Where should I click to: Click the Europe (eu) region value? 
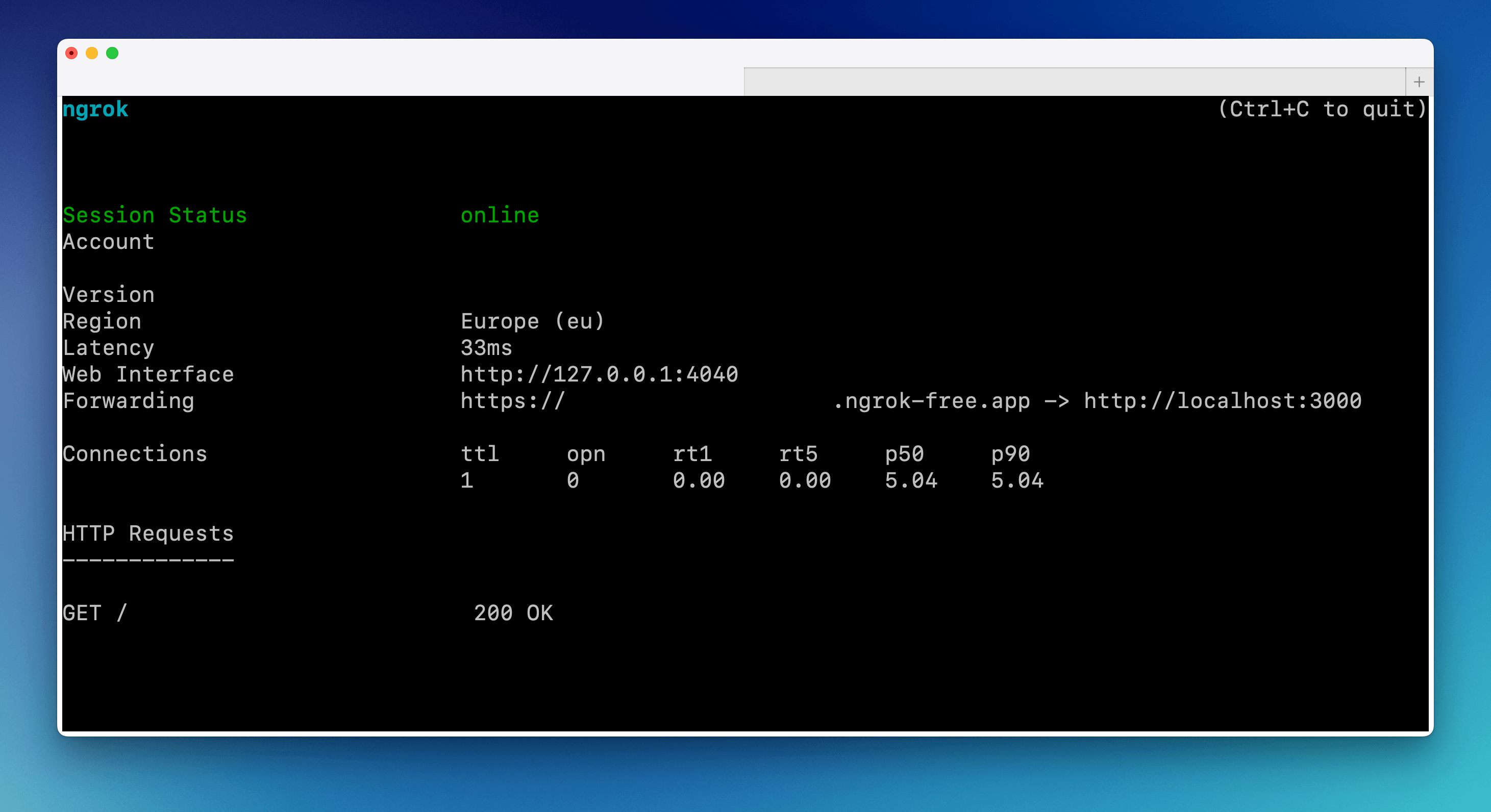pyautogui.click(x=533, y=321)
